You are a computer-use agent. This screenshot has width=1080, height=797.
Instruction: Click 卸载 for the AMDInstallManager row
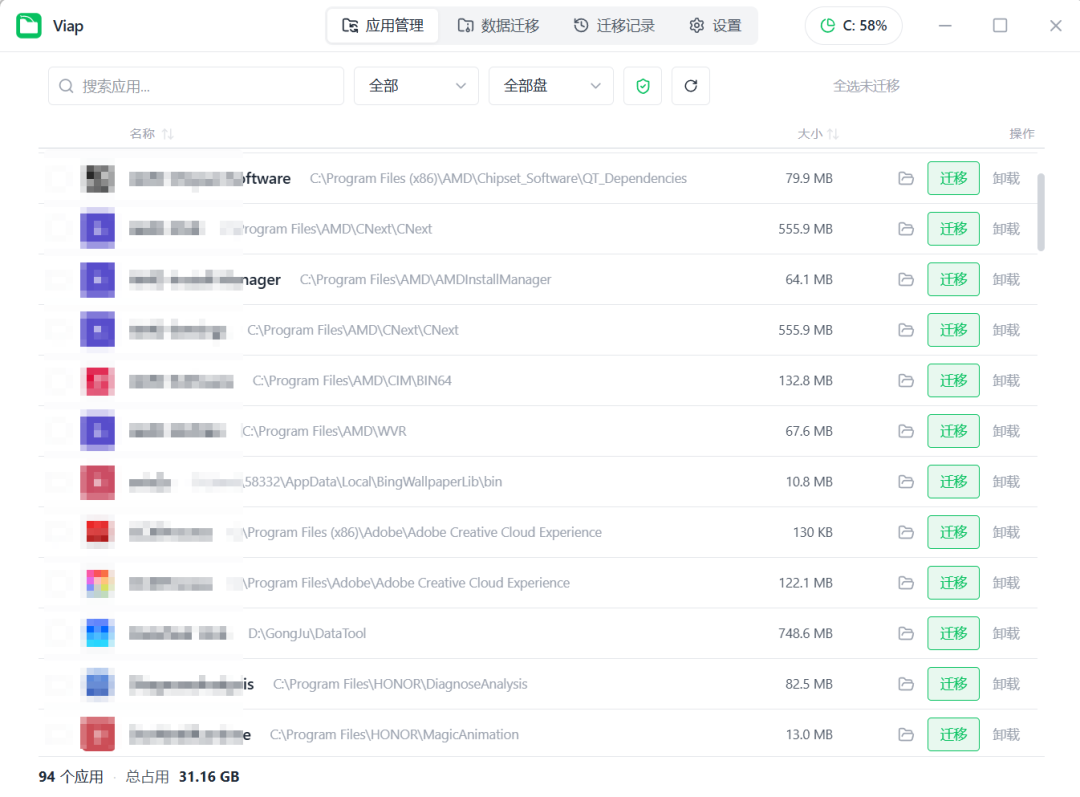(x=1006, y=280)
